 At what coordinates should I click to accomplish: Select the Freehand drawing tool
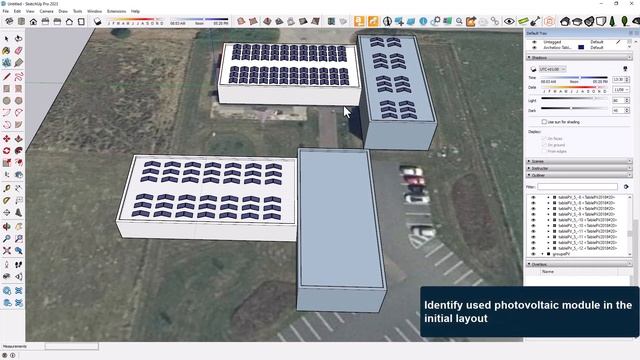(18, 76)
